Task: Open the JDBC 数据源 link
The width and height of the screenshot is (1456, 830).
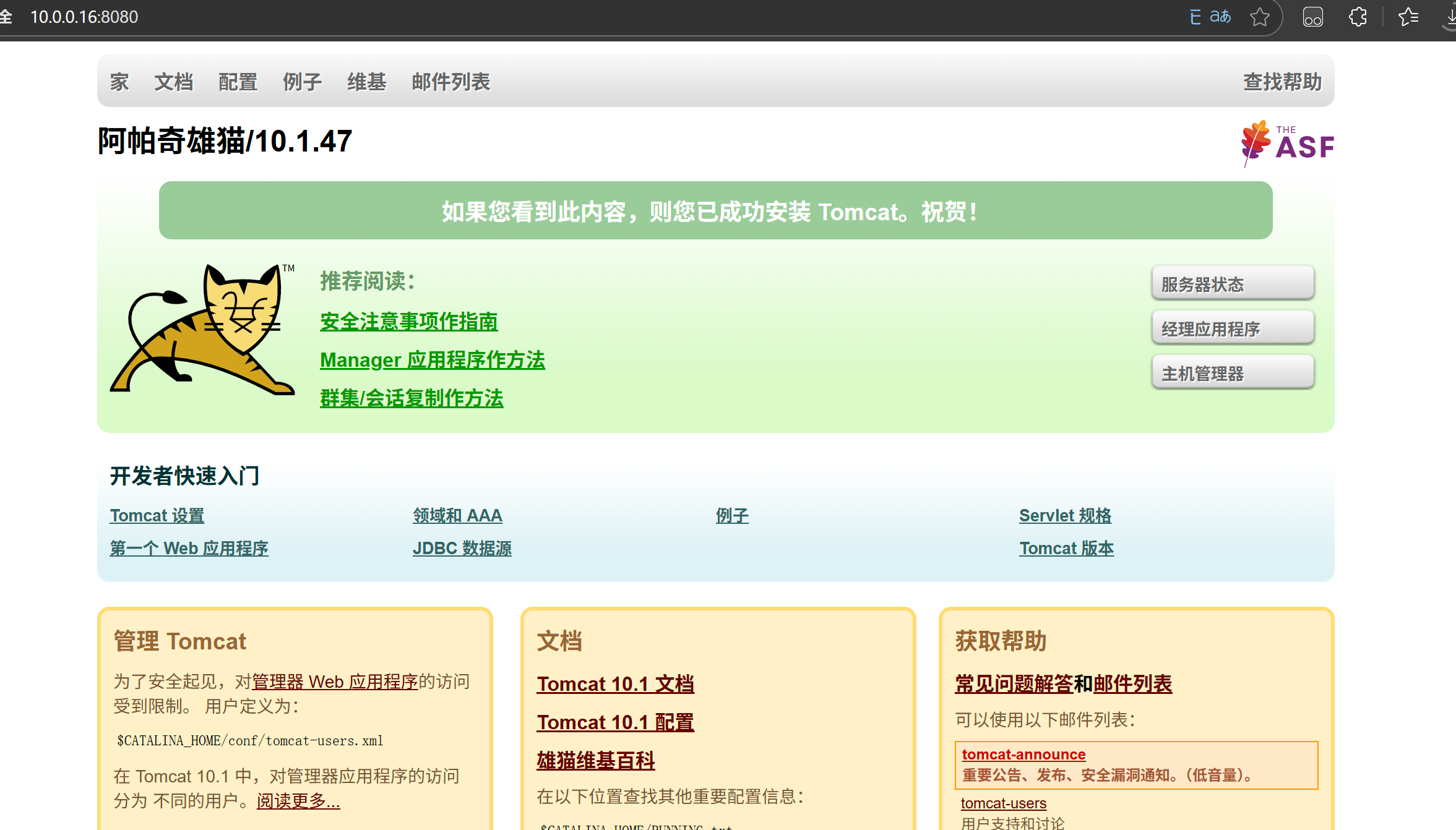Action: coord(462,549)
